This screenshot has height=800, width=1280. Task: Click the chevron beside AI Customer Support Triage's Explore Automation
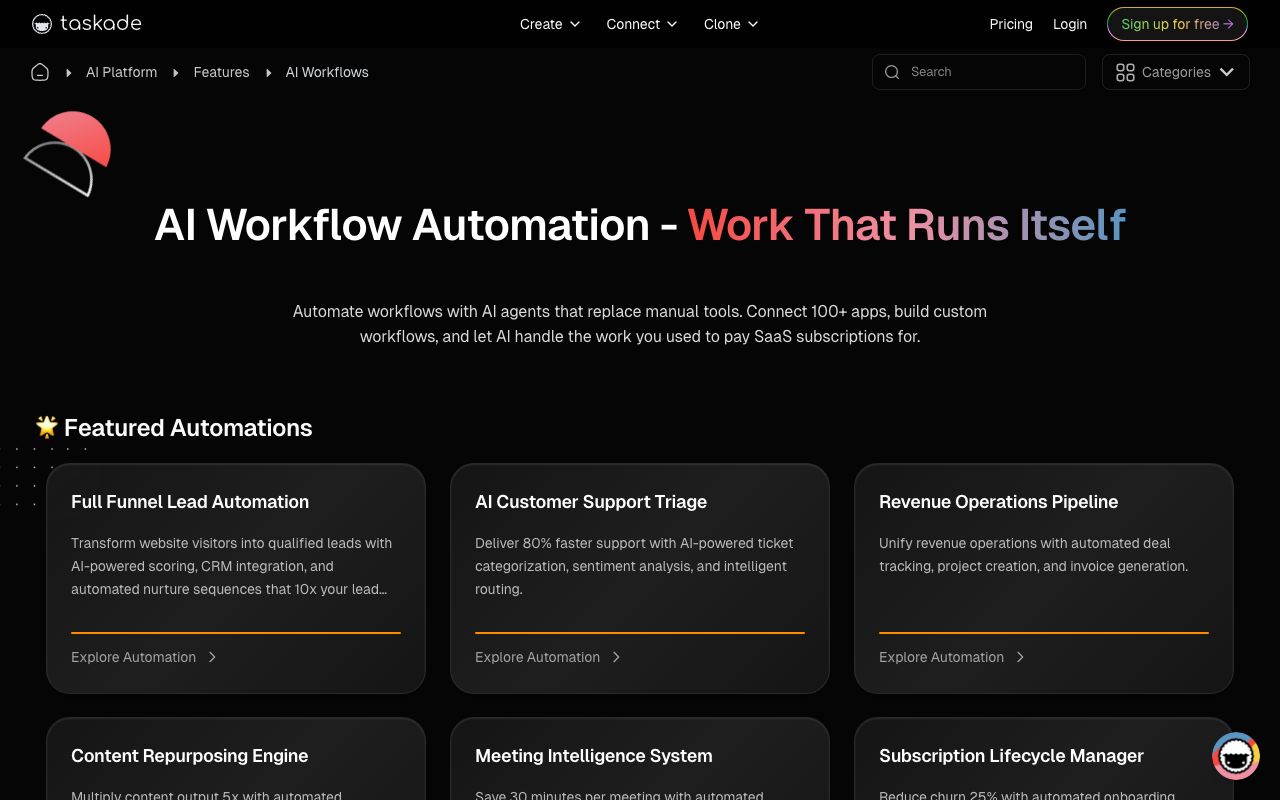tap(616, 657)
